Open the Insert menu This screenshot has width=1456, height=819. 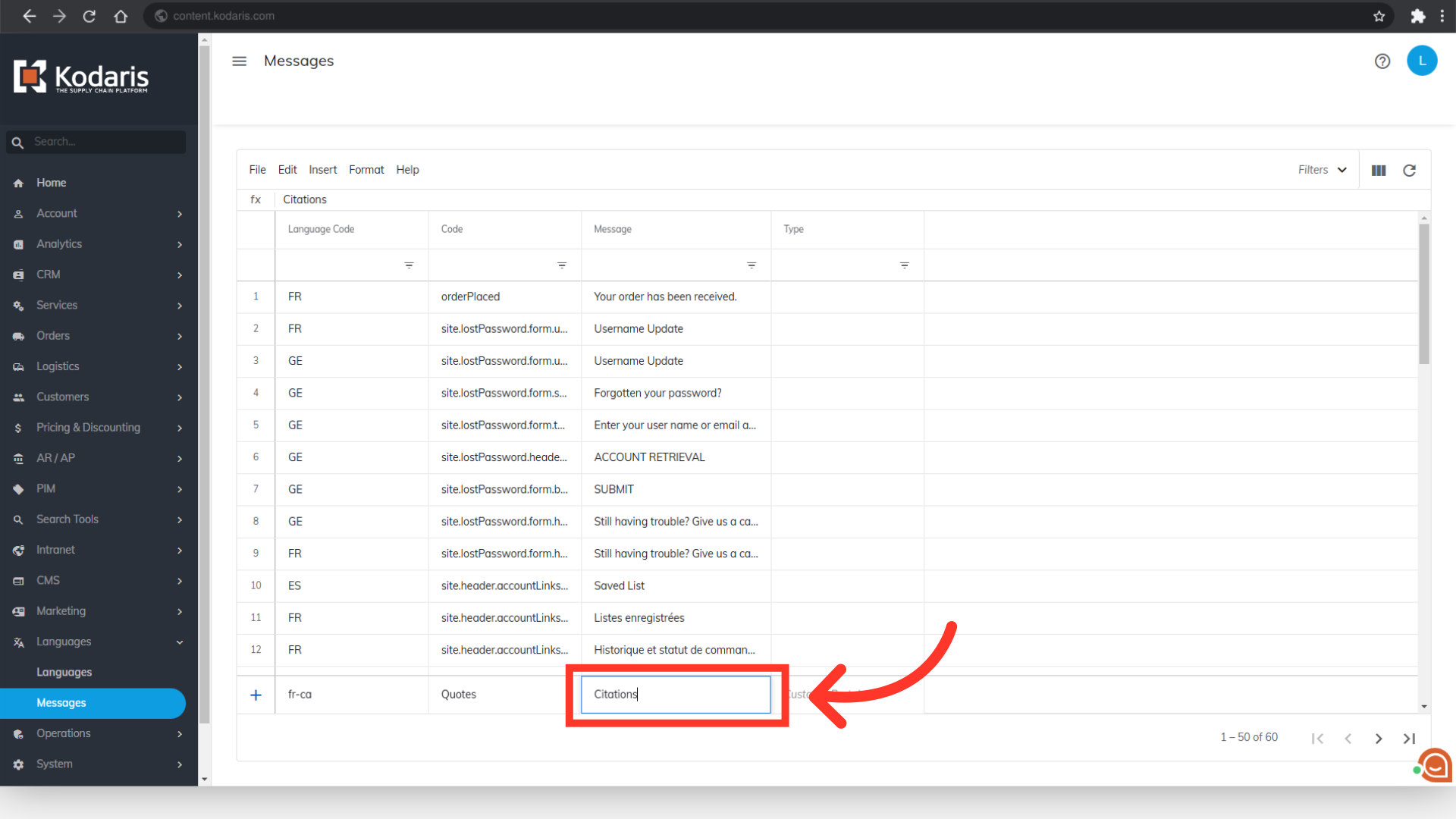322,170
